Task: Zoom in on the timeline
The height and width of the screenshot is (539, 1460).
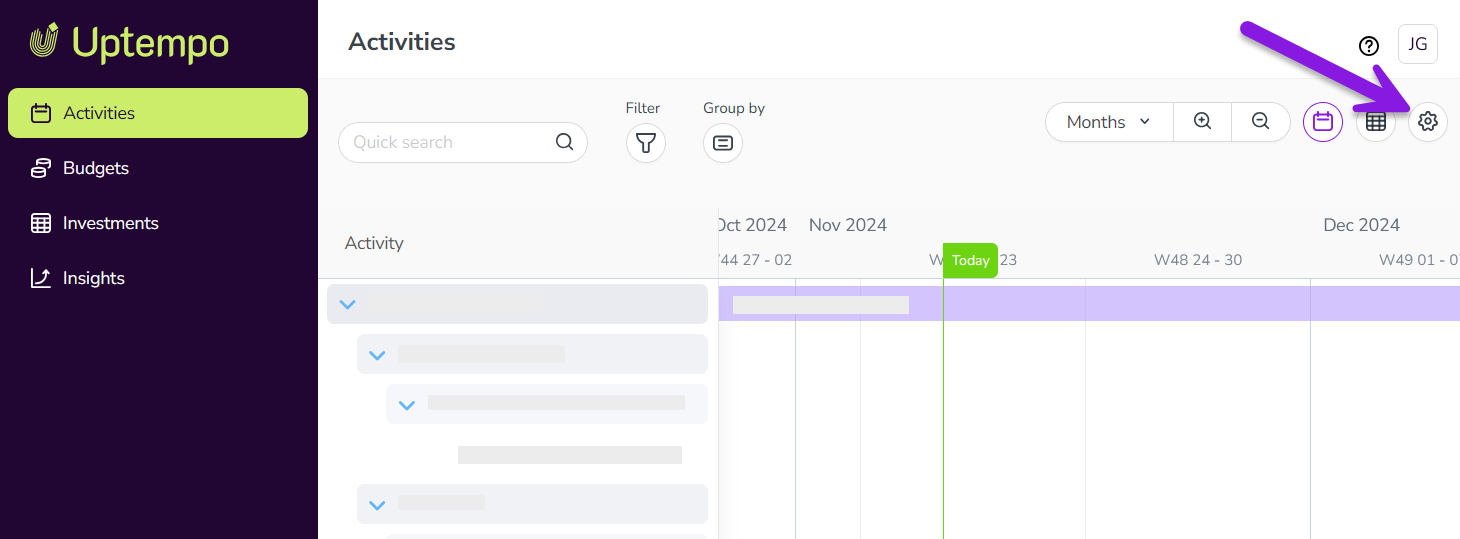Action: 1203,122
